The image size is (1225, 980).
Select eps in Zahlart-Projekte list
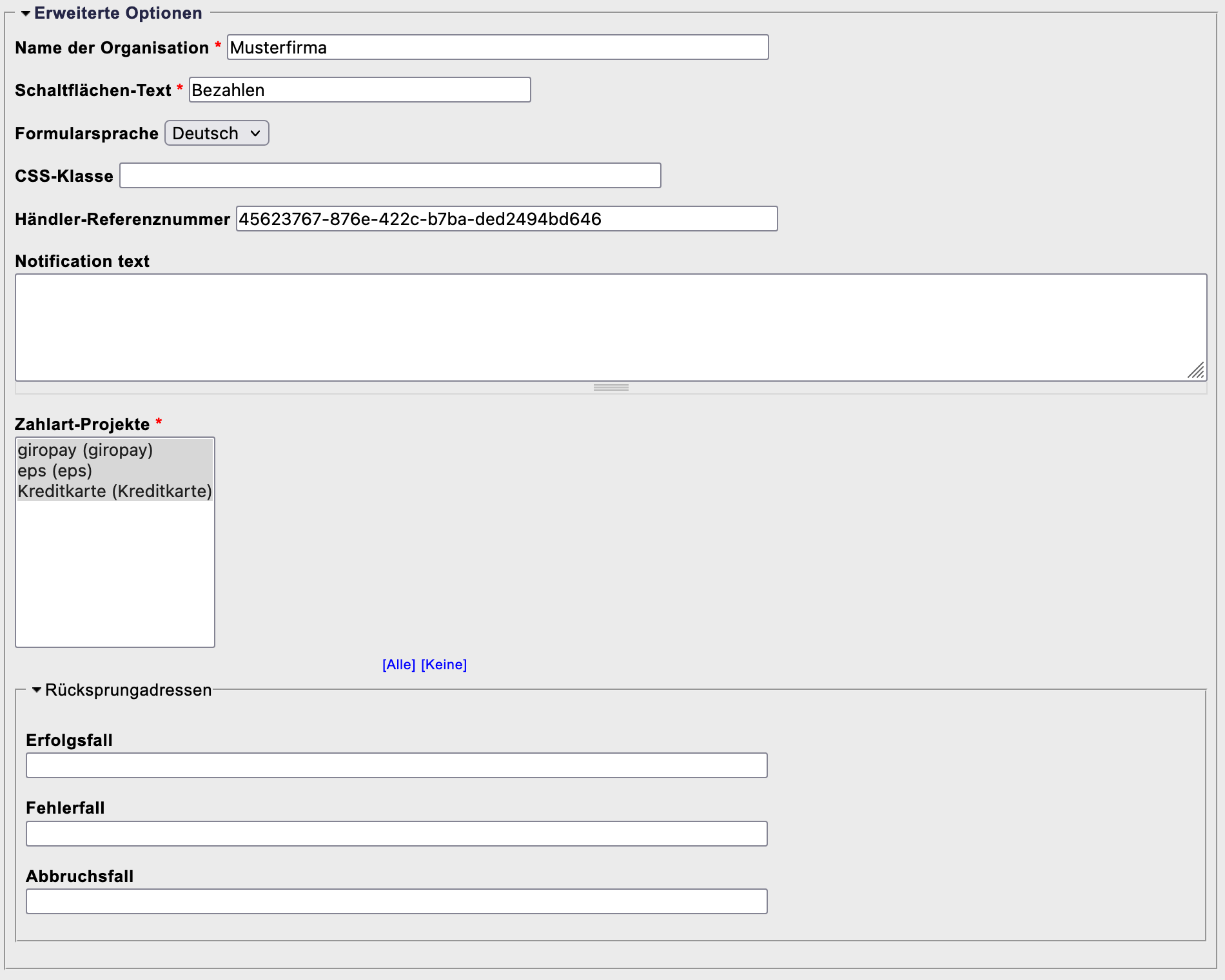pos(55,471)
